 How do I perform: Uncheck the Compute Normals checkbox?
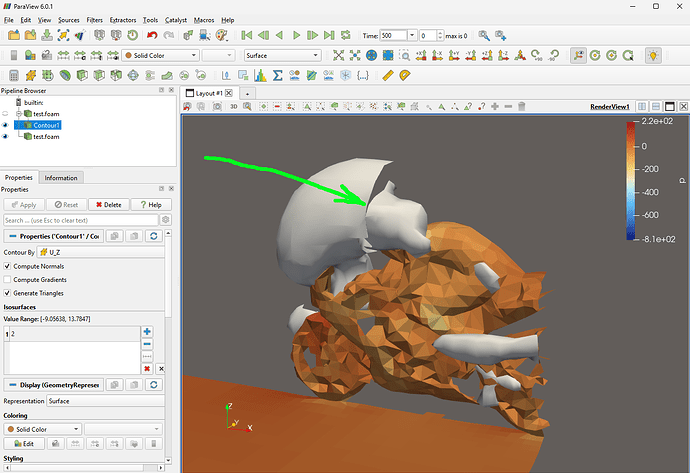click(x=8, y=265)
